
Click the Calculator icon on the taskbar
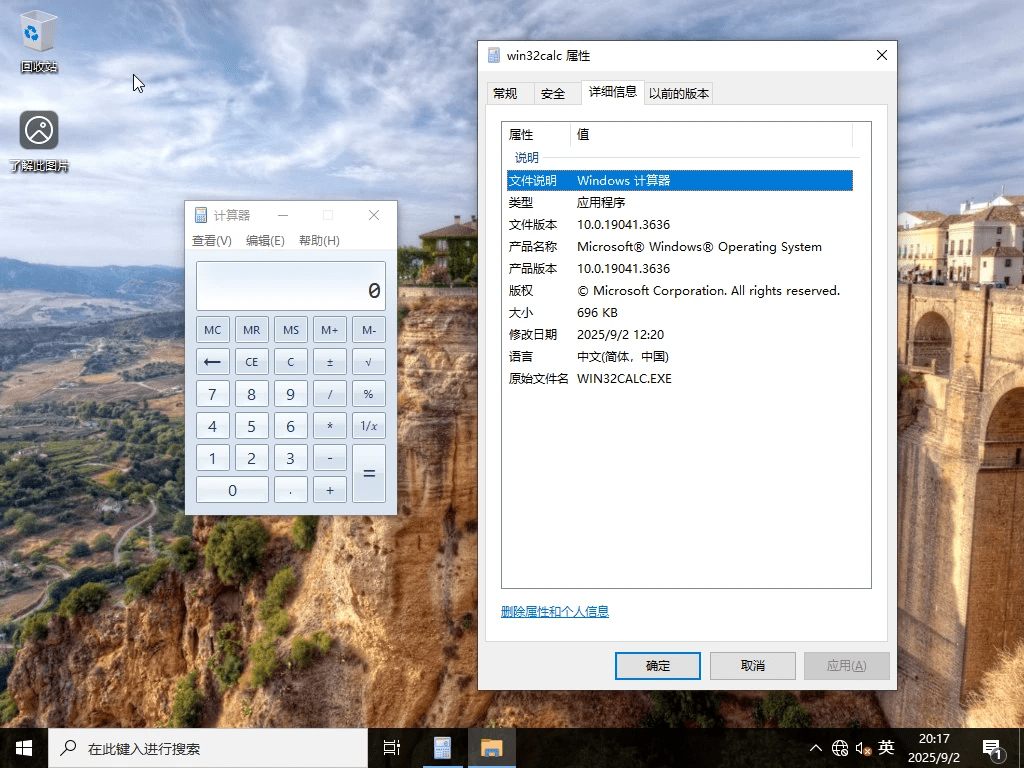coord(442,747)
